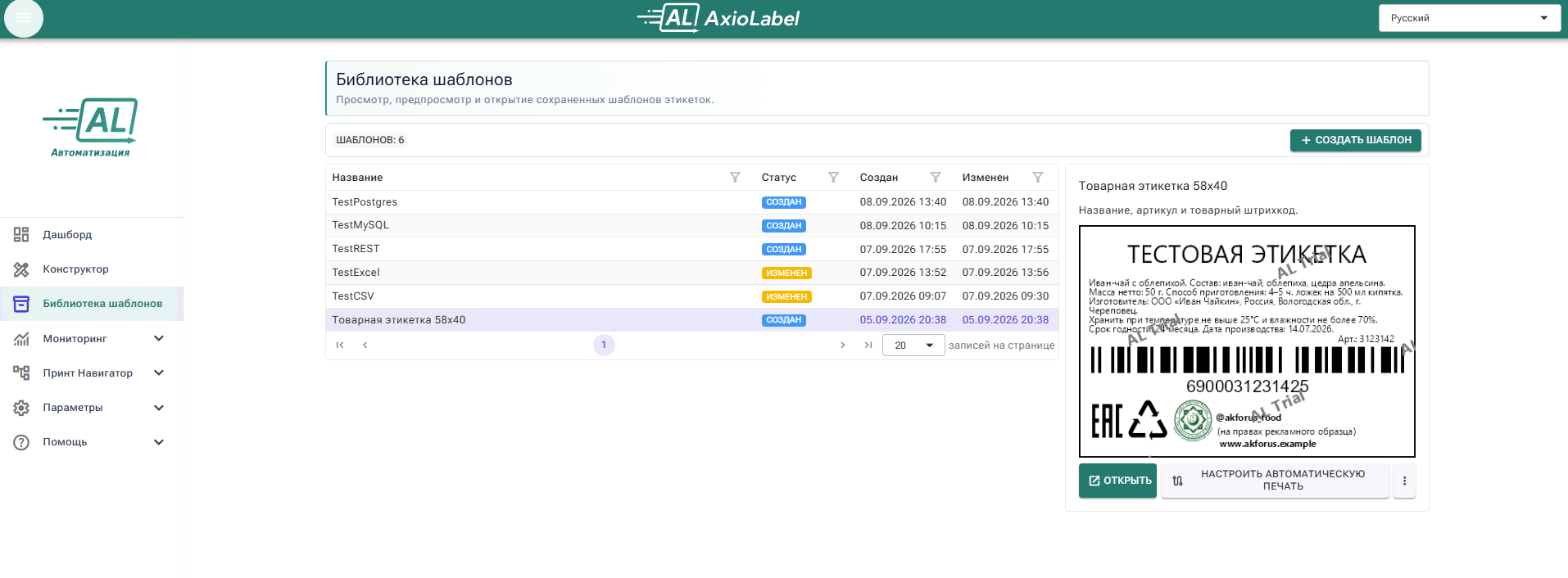Go to last page of table

click(x=868, y=345)
